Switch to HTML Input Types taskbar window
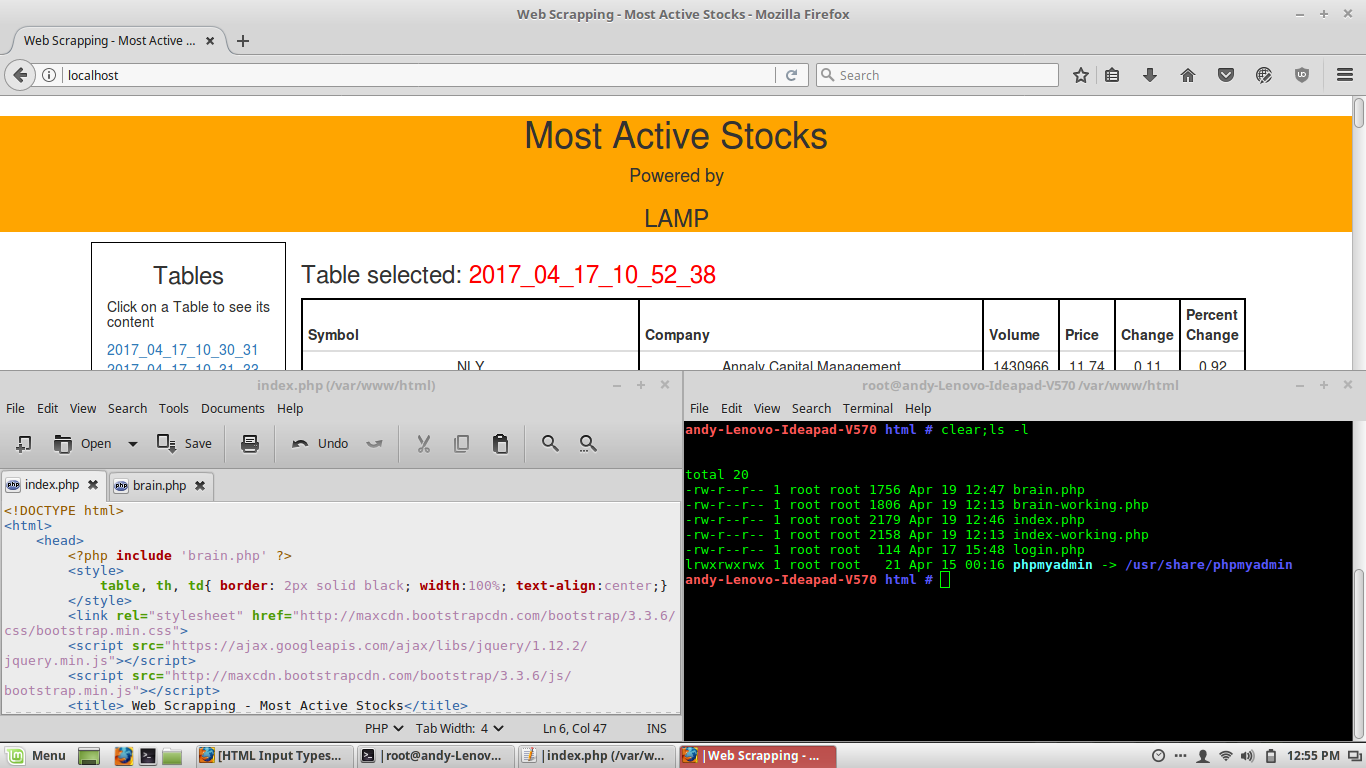This screenshot has height=768, width=1366. [x=273, y=756]
